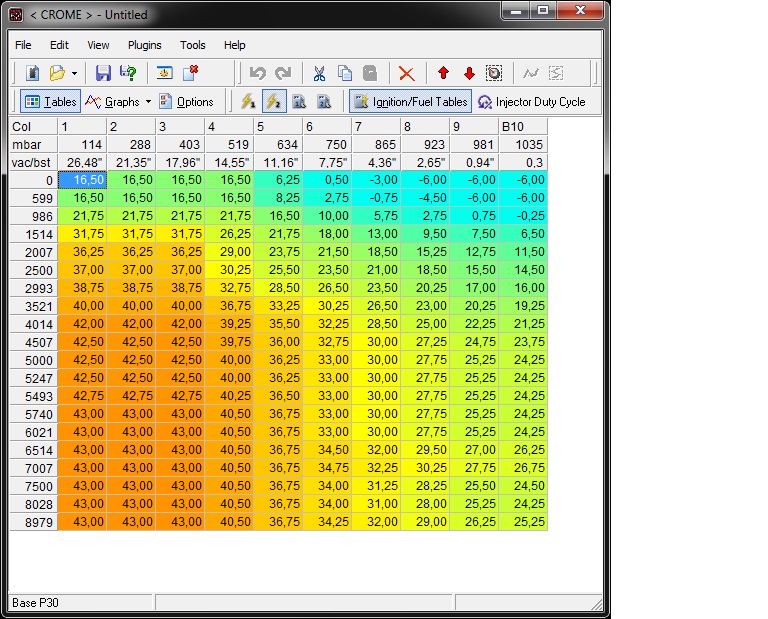Open the Tools menu
Image resolution: width=768 pixels, height=619 pixels.
192,45
